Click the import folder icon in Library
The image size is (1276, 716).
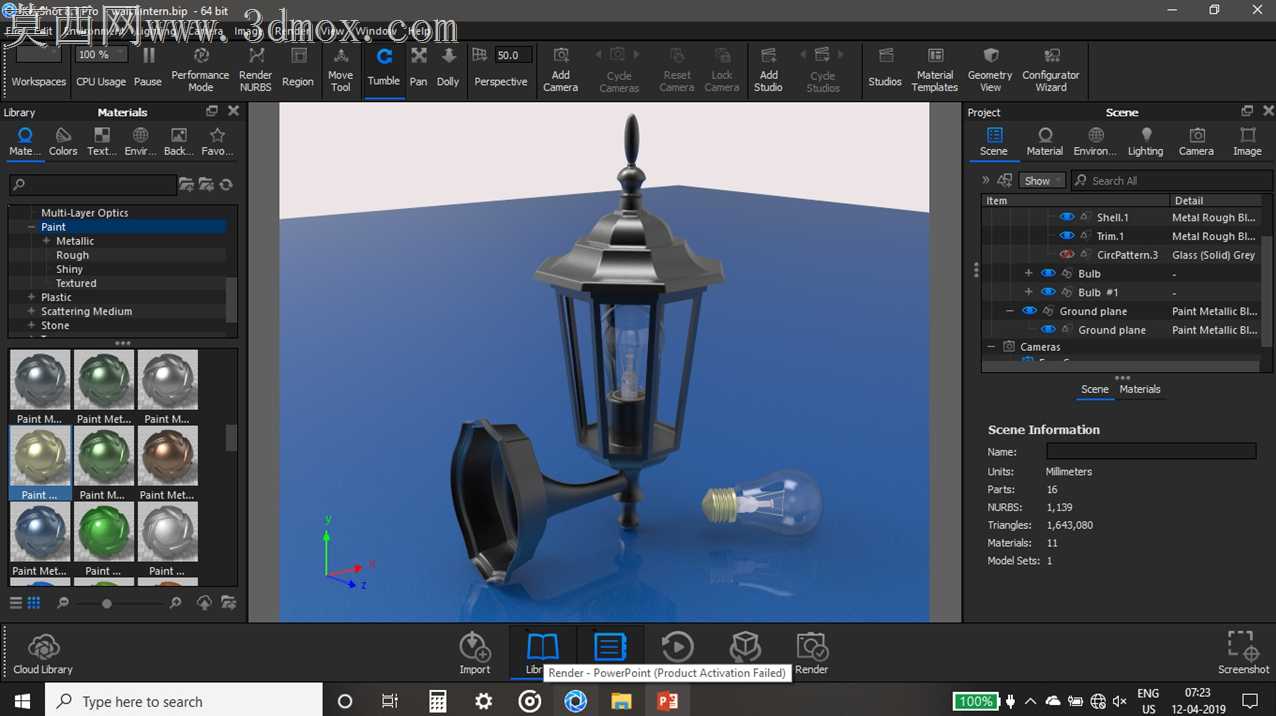point(206,184)
